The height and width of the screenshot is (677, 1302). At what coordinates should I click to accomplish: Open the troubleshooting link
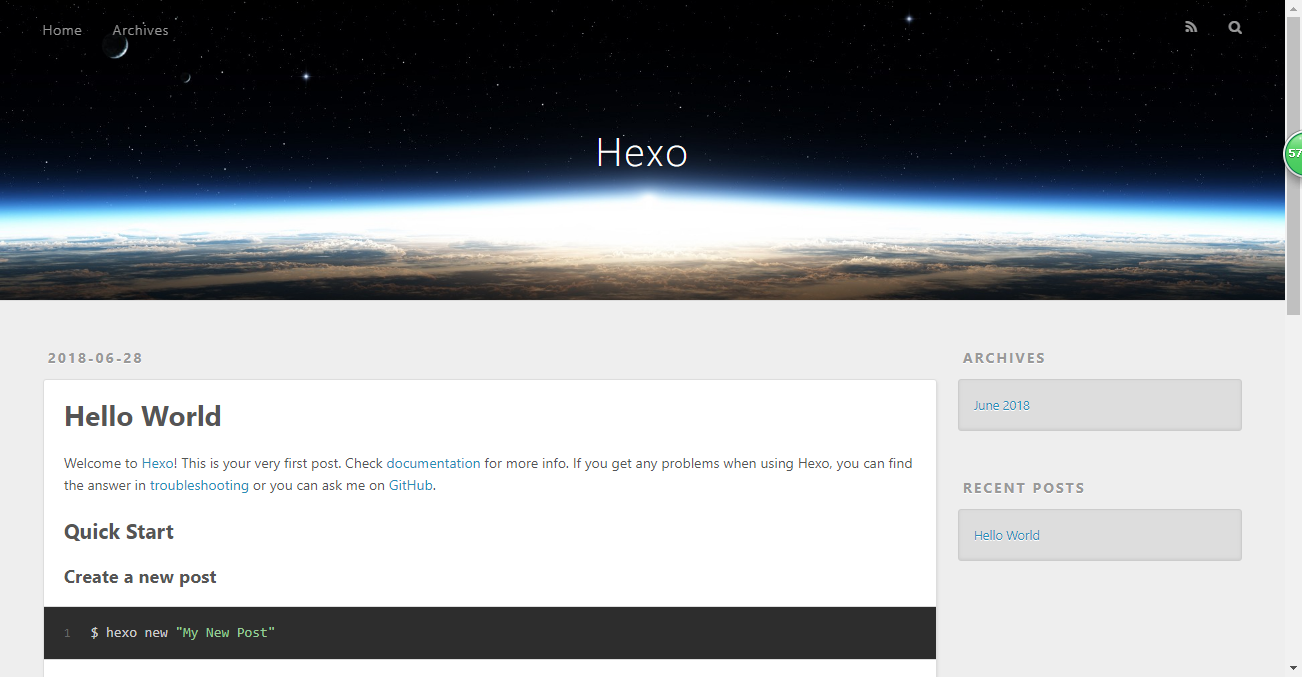click(199, 485)
